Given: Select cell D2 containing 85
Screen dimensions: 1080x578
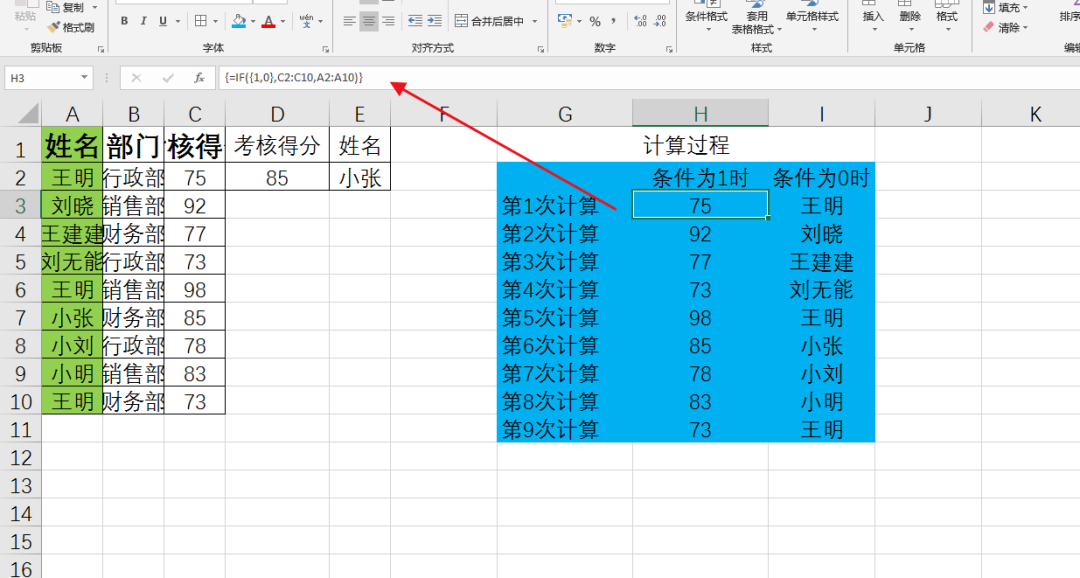Looking at the screenshot, I should coord(277,178).
